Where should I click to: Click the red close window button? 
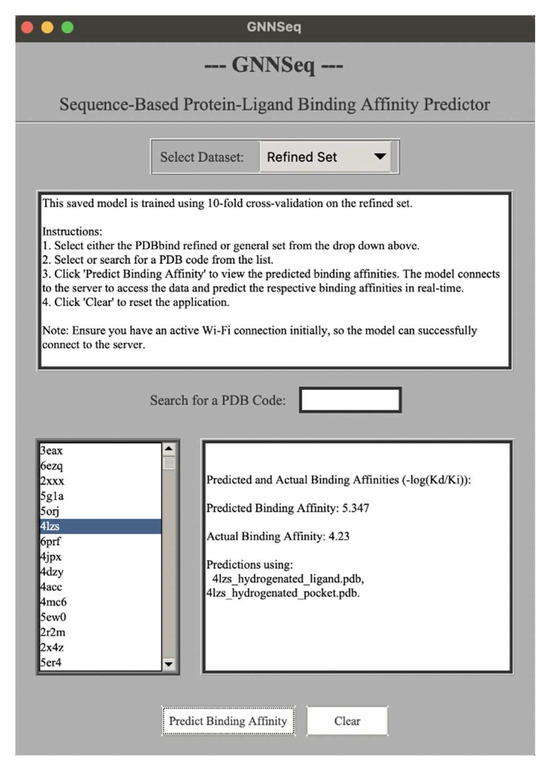pyautogui.click(x=27, y=28)
